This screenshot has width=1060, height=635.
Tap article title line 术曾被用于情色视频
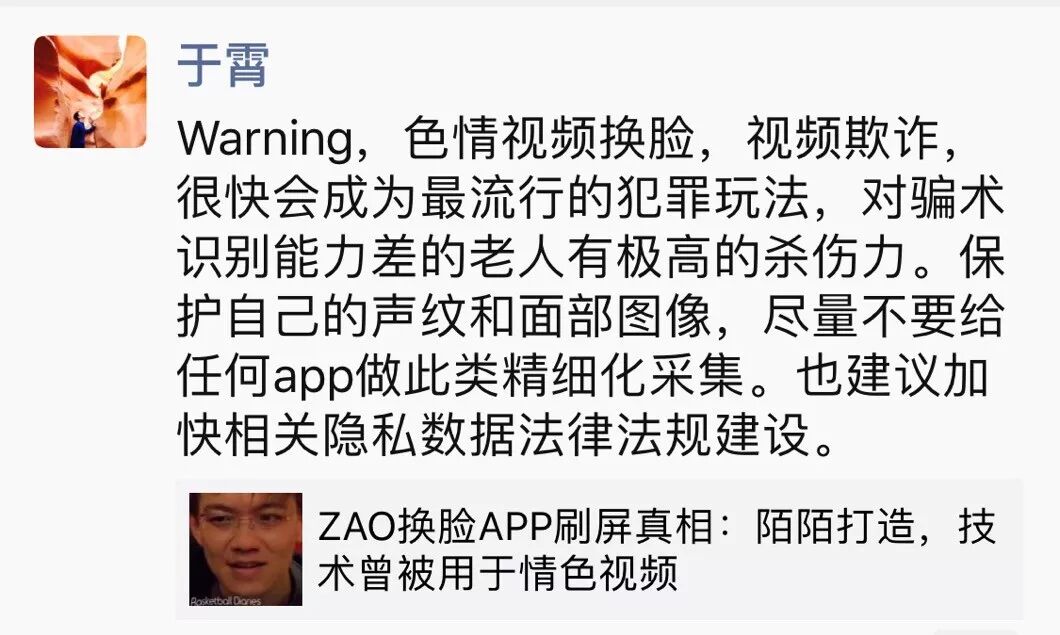click(x=498, y=574)
